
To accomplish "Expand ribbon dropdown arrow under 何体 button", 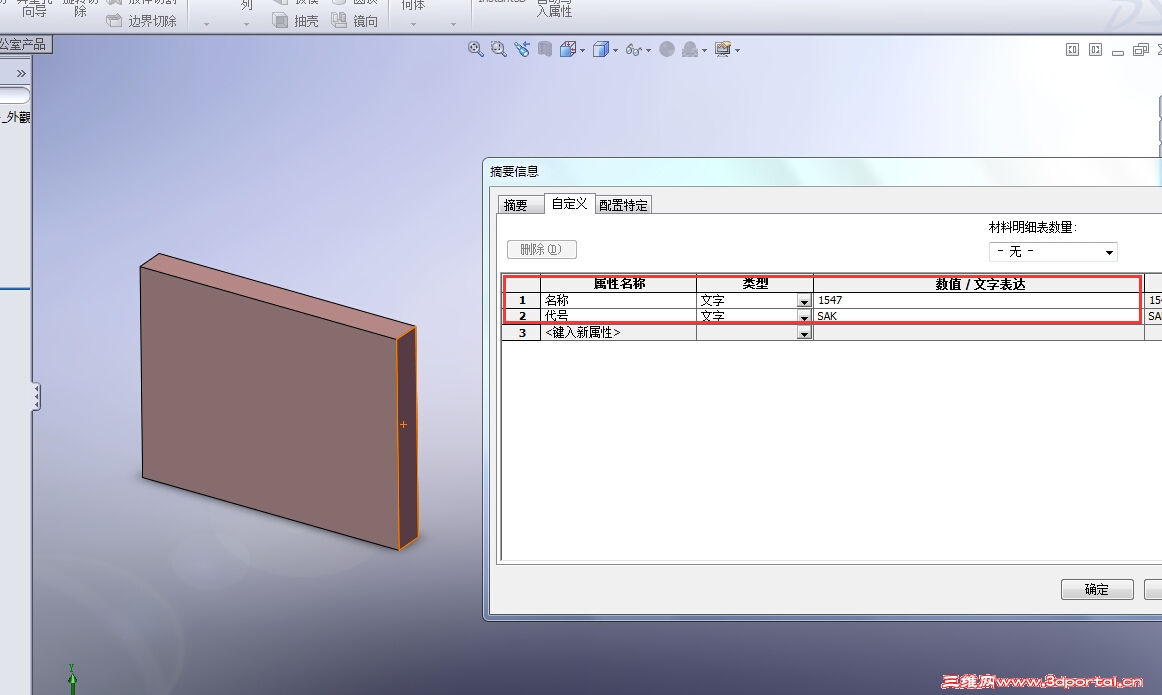I will pyautogui.click(x=413, y=24).
